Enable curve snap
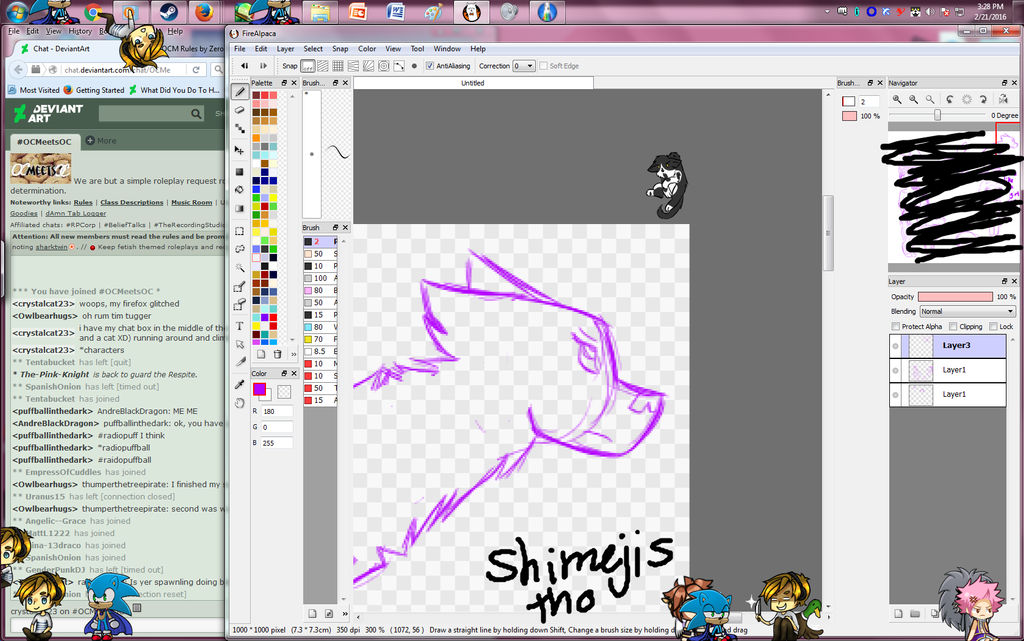This screenshot has width=1024, height=641. pos(398,66)
